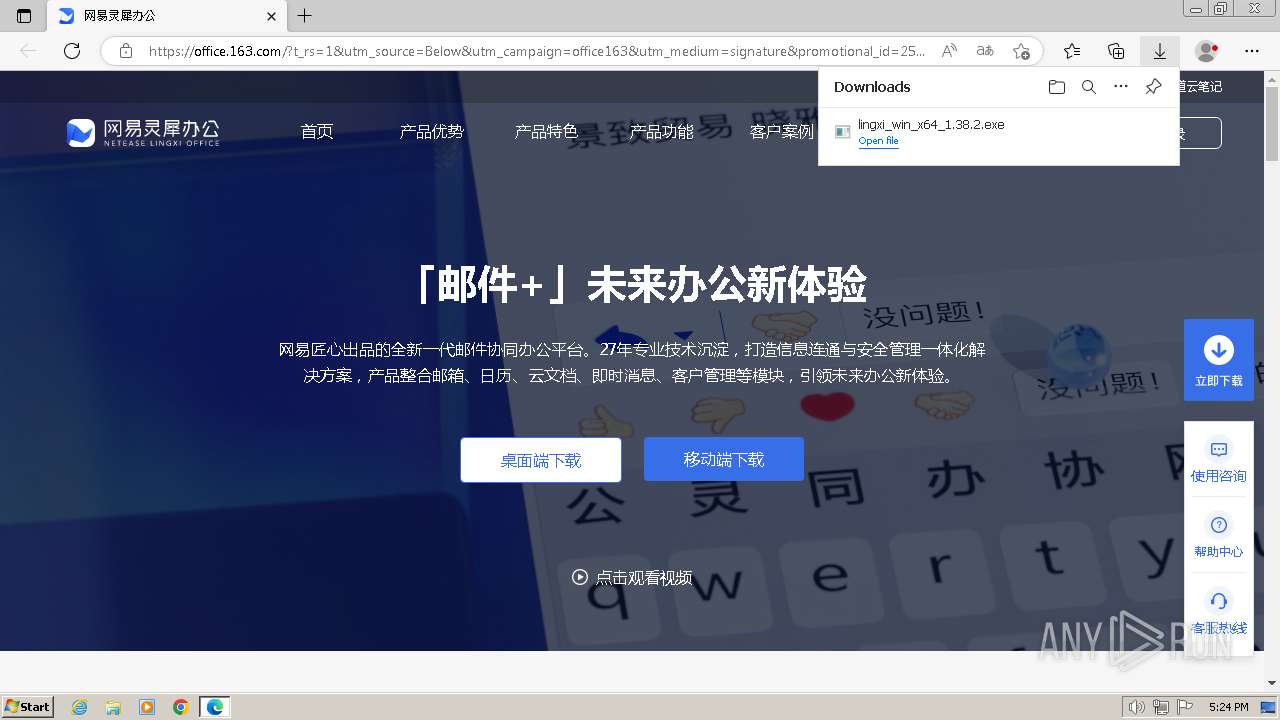This screenshot has width=1280, height=720.
Task: Open 客户案例 nav item
Action: (782, 132)
